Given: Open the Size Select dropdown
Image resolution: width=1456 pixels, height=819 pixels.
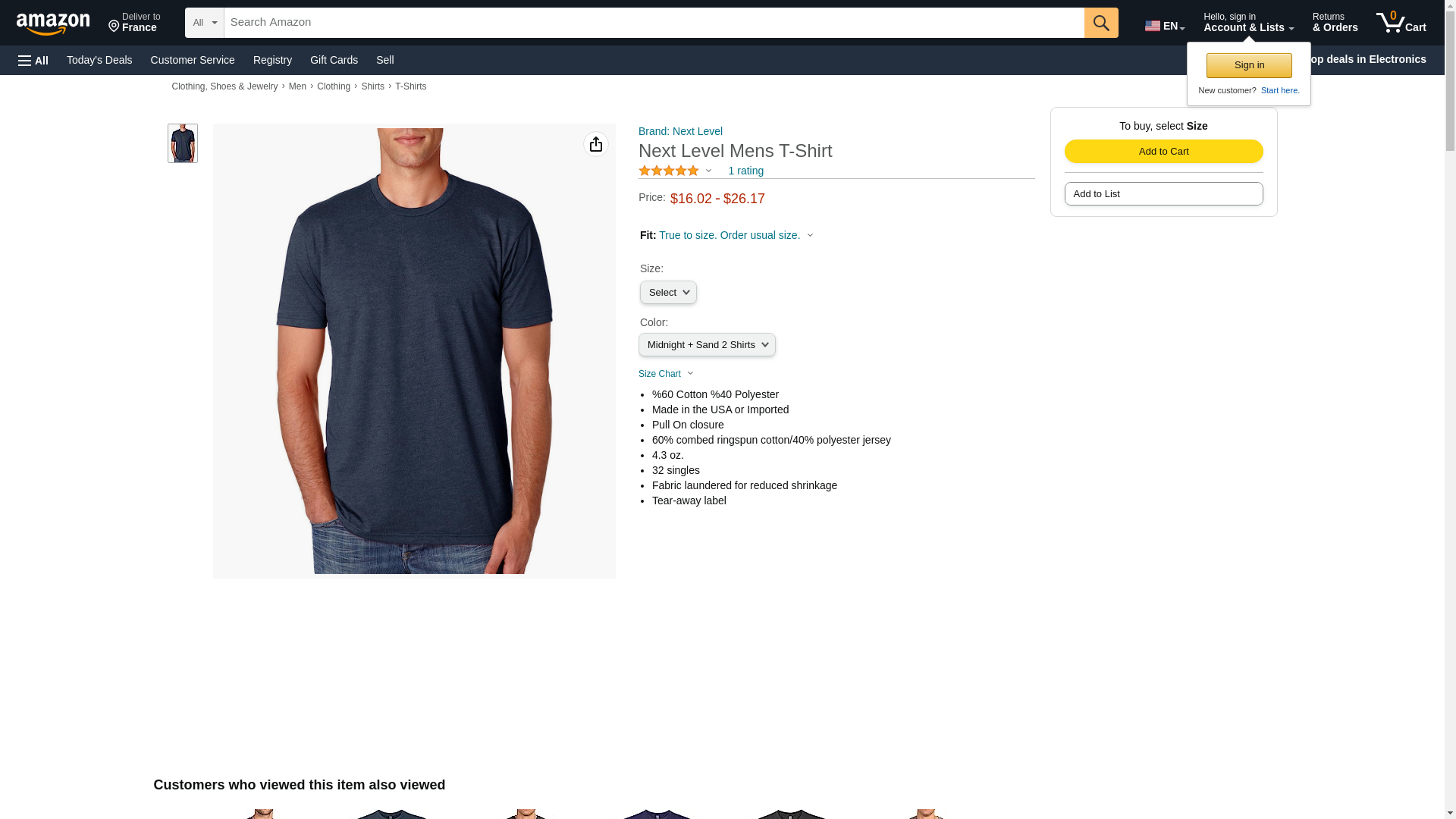Looking at the screenshot, I should point(668,293).
